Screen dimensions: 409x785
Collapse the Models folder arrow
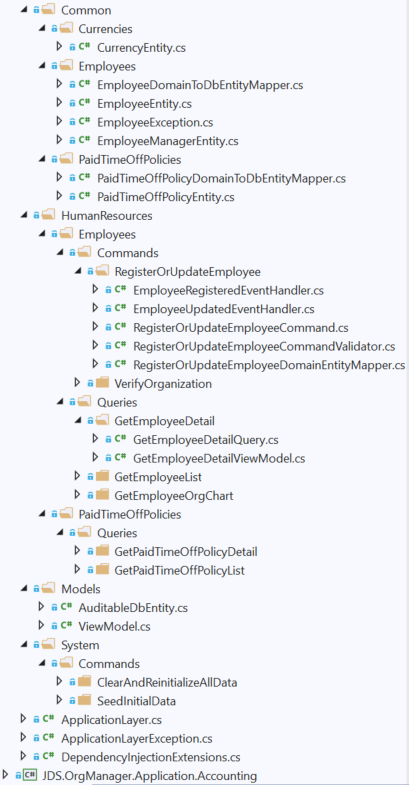[24, 589]
